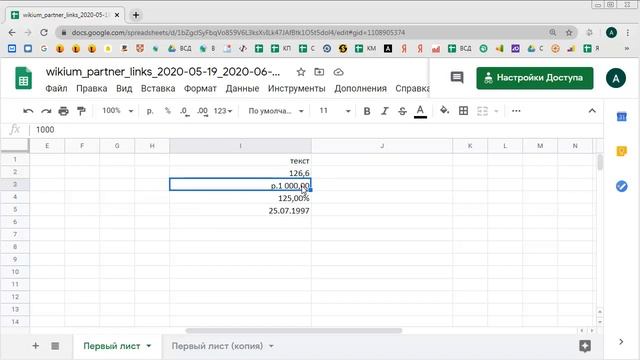Select the cell with 125,00%
This screenshot has width=640, height=360.
[240, 198]
